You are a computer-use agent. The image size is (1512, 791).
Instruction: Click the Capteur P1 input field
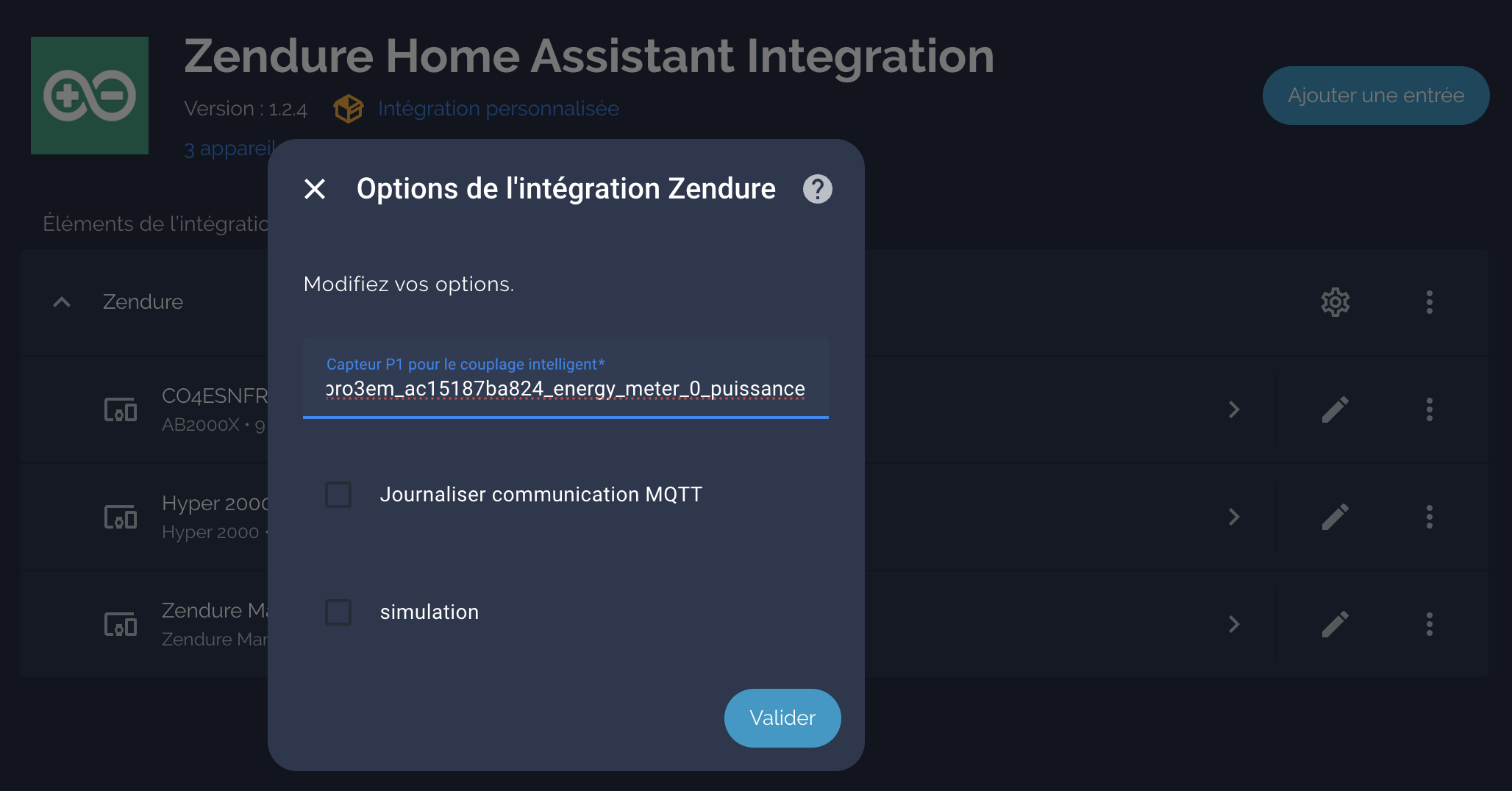[x=565, y=387]
